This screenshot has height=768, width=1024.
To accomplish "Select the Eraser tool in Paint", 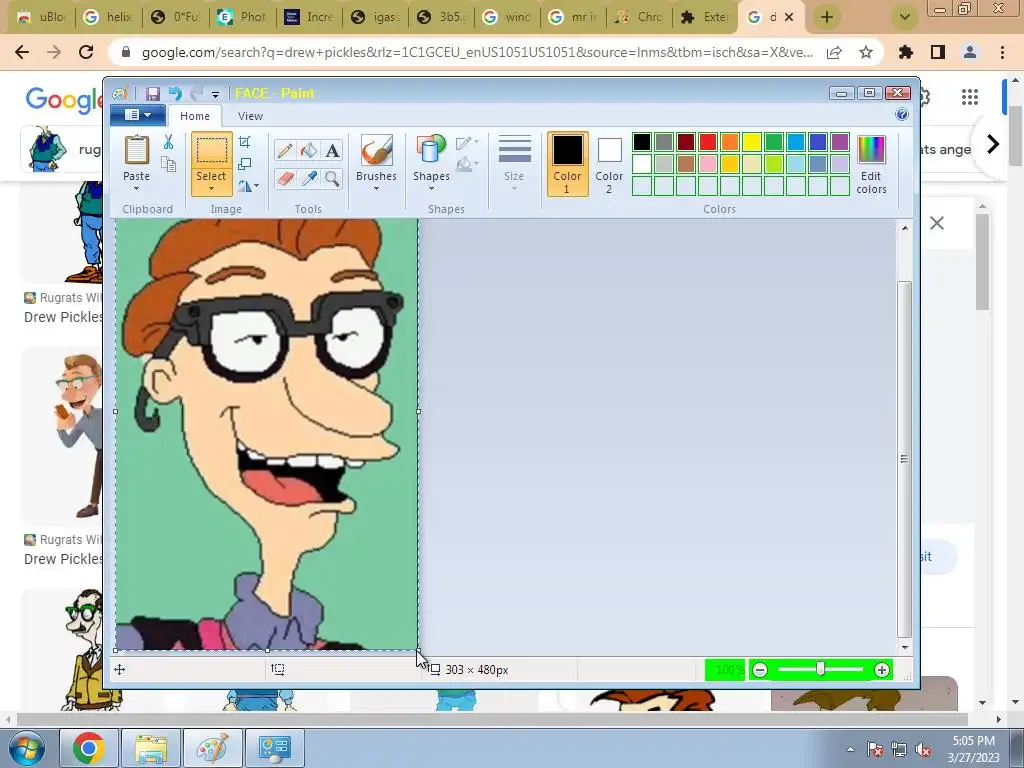I will [285, 178].
